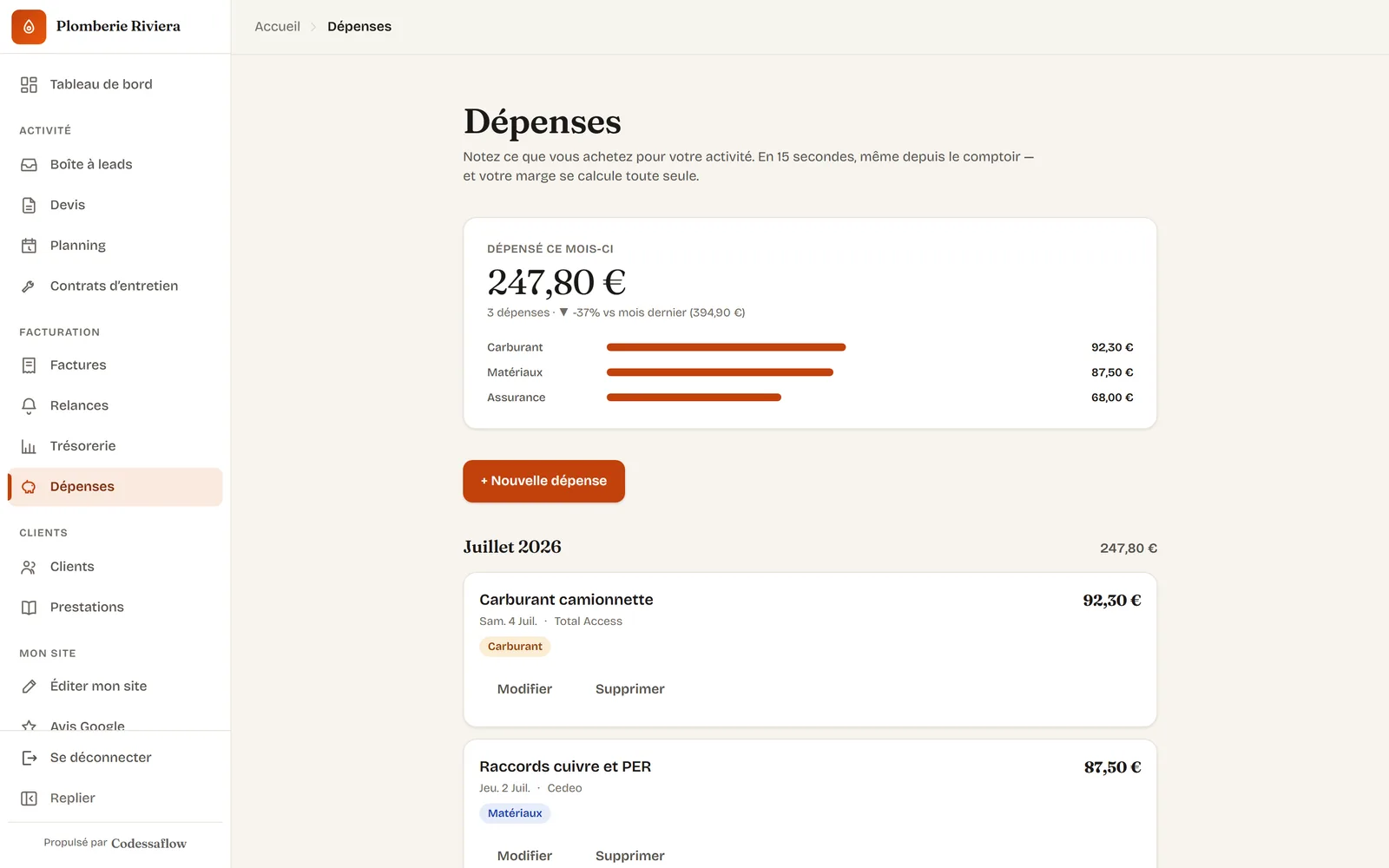
Task: Select Trésorerie in the sidebar
Action: [115, 446]
